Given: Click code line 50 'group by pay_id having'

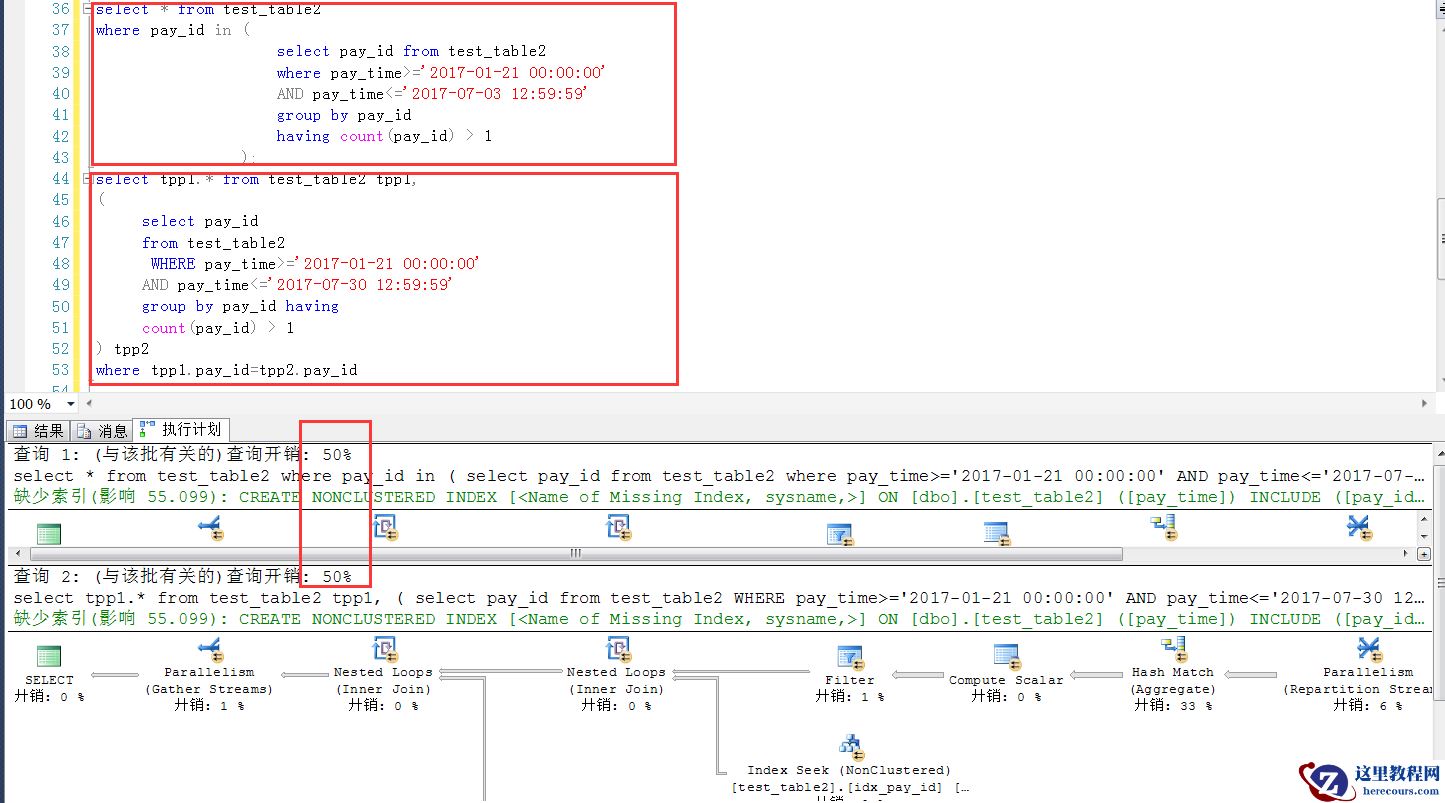Looking at the screenshot, I should (240, 306).
